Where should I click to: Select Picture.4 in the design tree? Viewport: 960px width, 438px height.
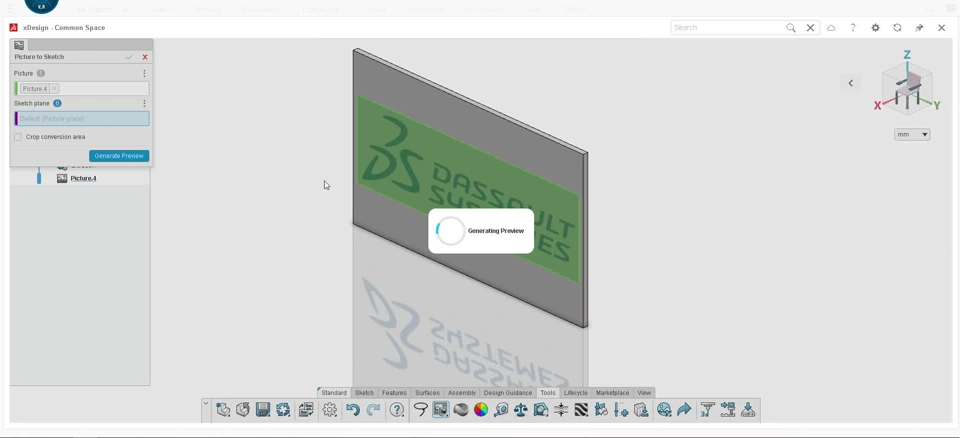(83, 178)
